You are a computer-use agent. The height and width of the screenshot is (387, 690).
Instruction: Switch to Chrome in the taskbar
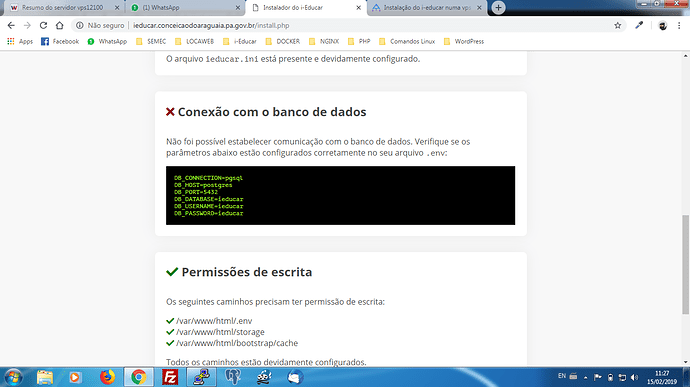[x=139, y=377]
